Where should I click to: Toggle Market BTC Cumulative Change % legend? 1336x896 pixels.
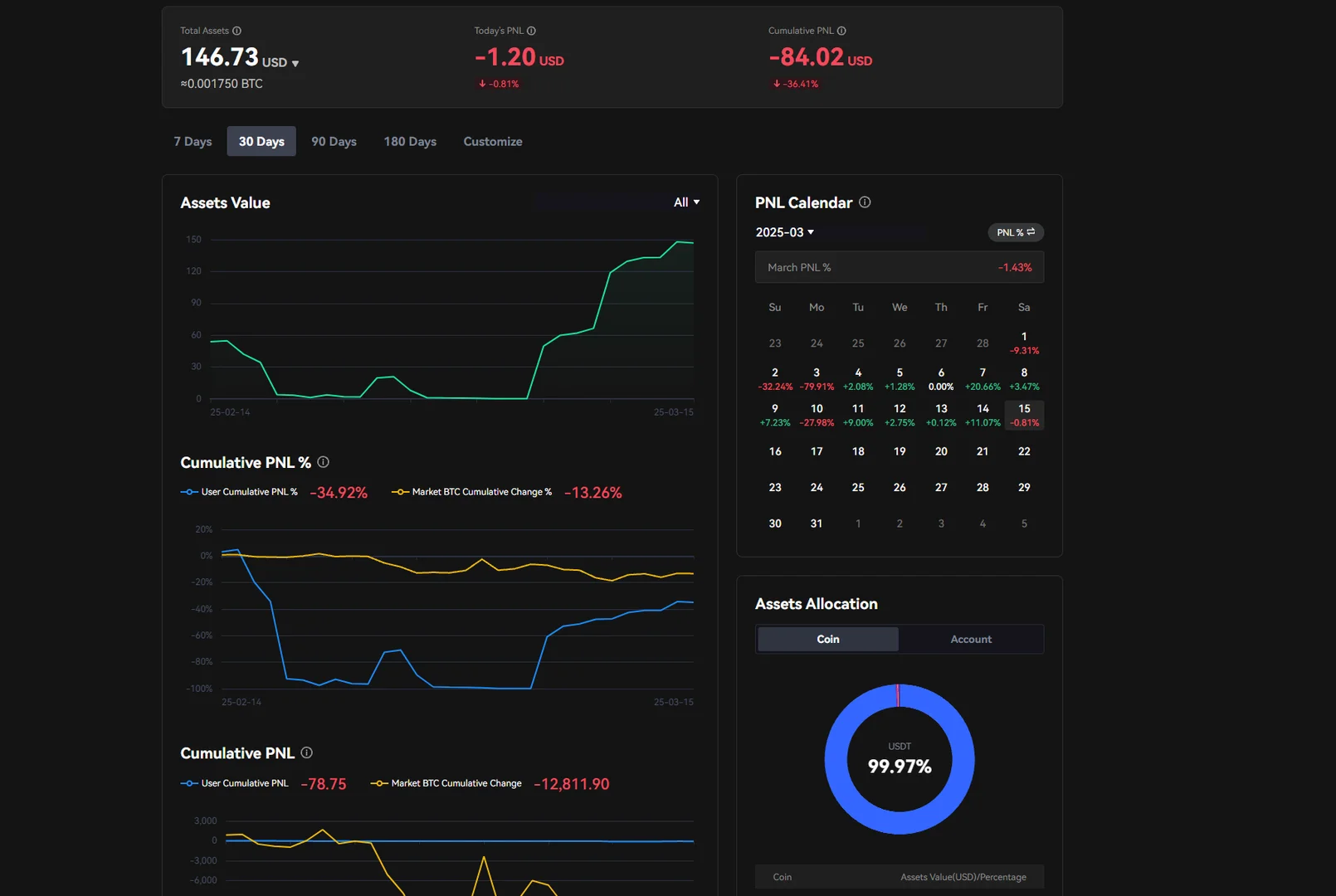click(400, 492)
